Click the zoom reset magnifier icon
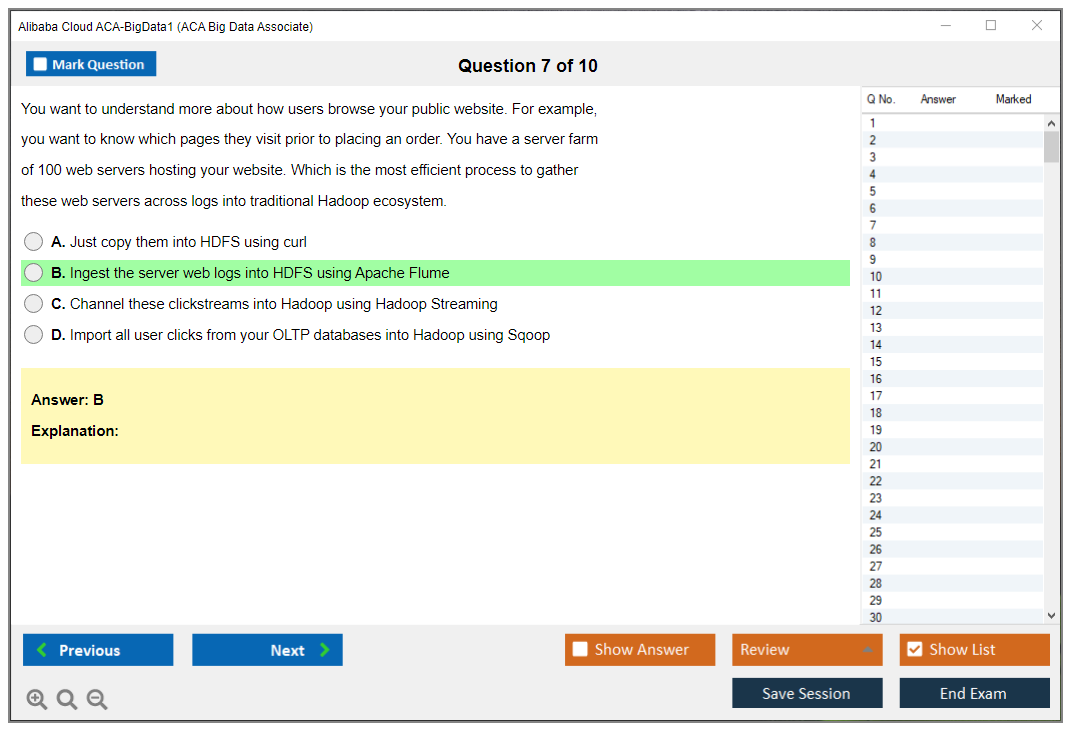Image resolution: width=1075 pixels, height=735 pixels. [67, 700]
